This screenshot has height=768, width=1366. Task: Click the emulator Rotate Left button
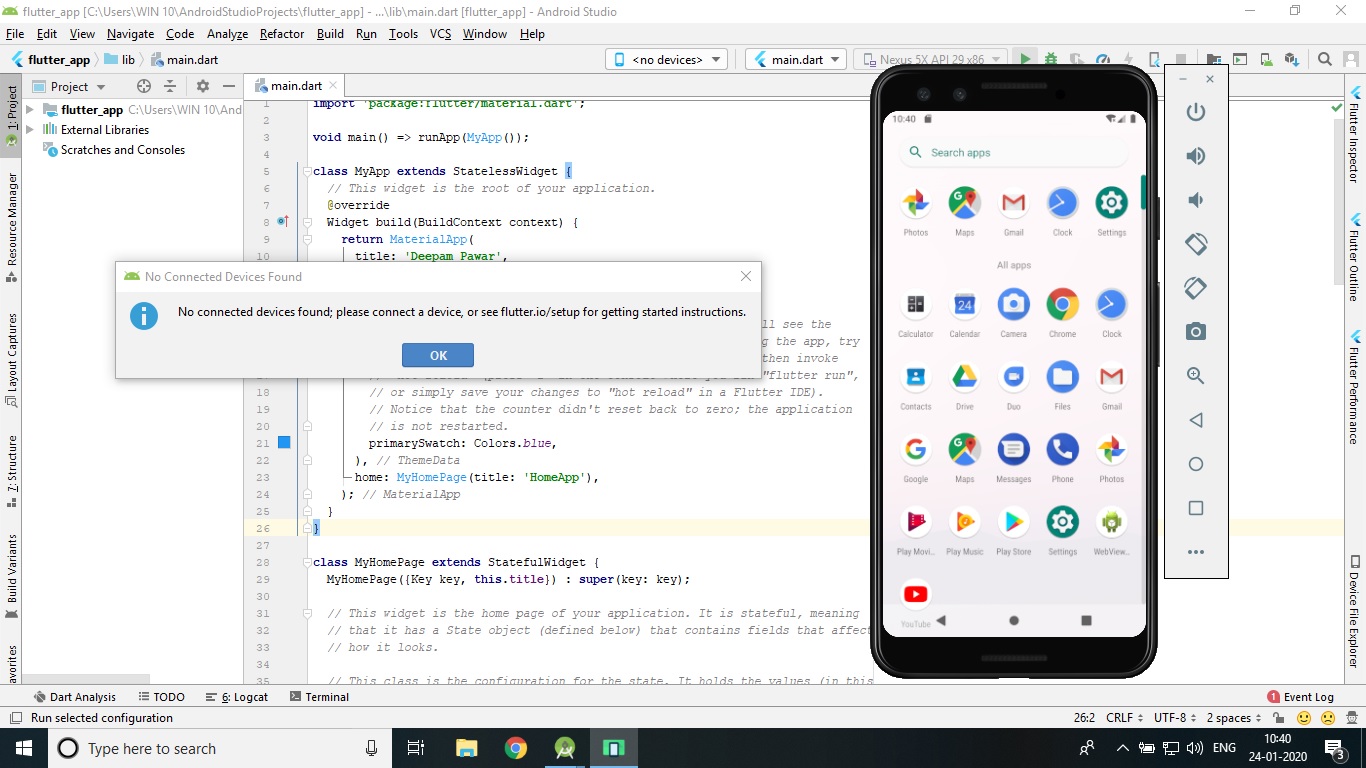click(x=1196, y=244)
